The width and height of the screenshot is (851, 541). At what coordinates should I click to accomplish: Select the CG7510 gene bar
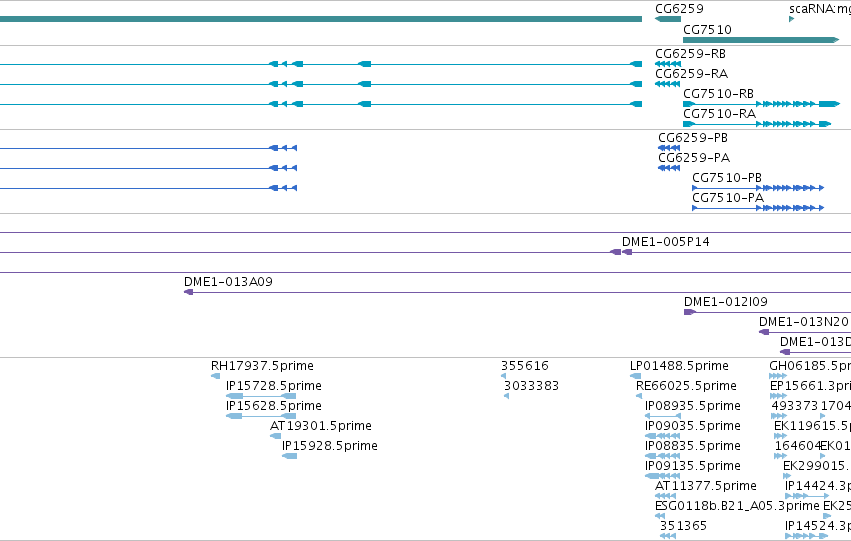761,40
